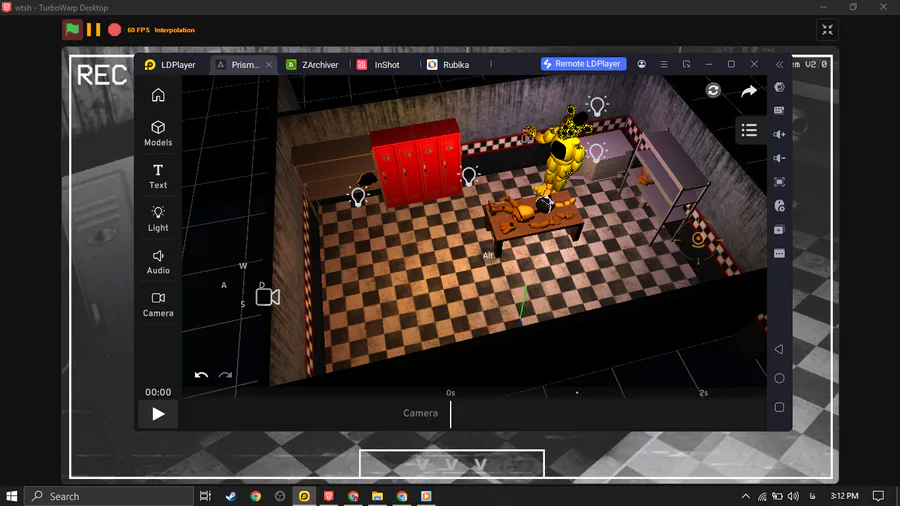Image resolution: width=900 pixels, height=506 pixels.
Task: Go to Home in Prisma sidebar
Action: pos(158,95)
